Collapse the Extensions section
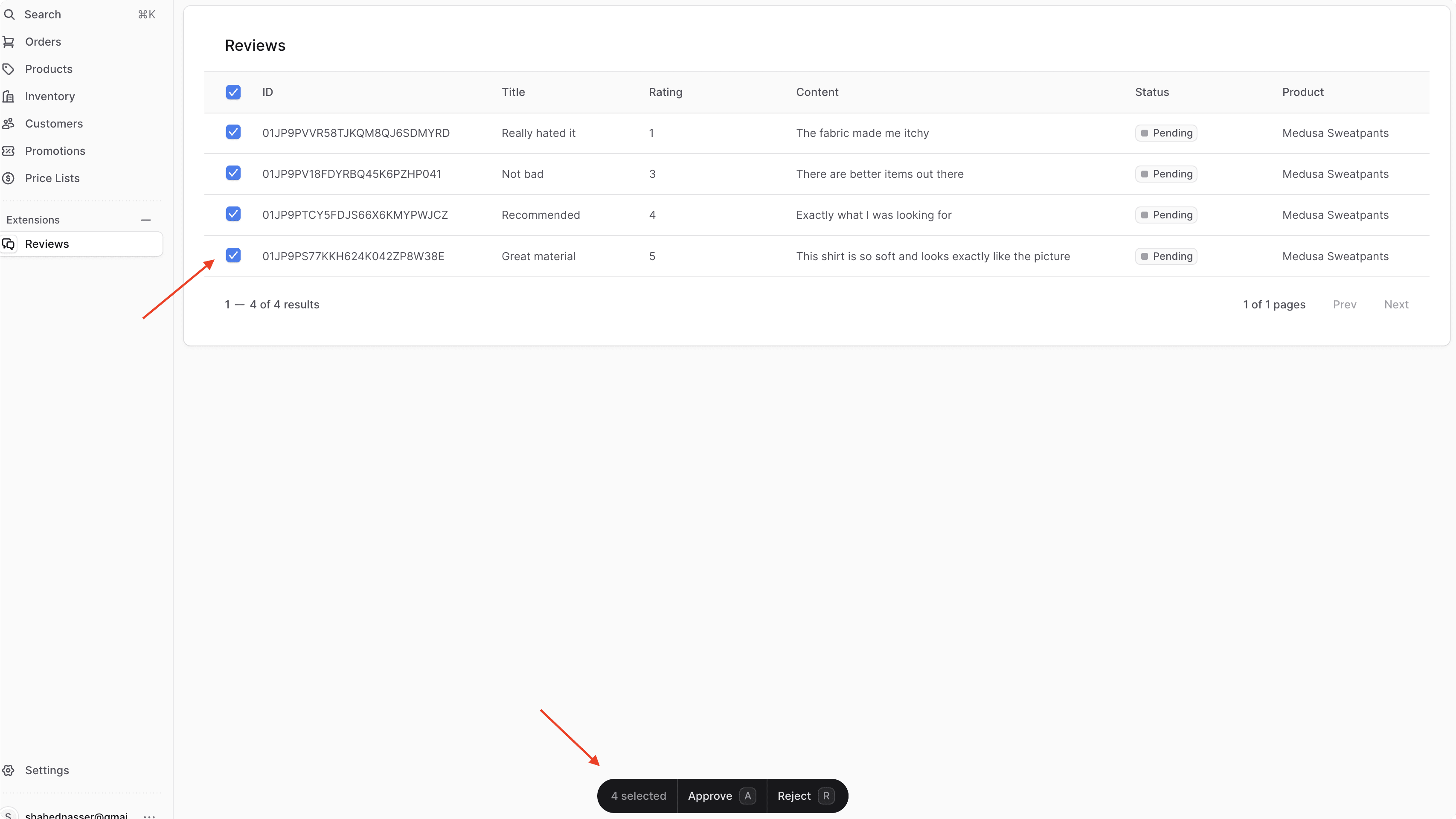This screenshot has width=1456, height=819. [x=145, y=219]
